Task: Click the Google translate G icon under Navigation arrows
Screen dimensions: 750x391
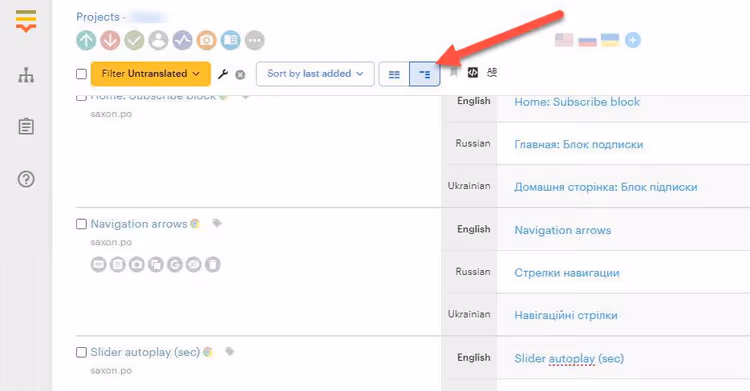Action: 175,264
